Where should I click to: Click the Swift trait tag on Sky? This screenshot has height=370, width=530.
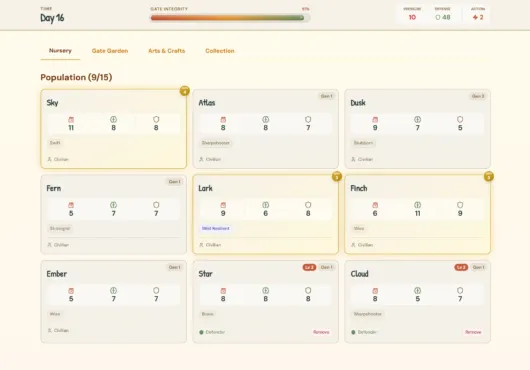(x=55, y=143)
